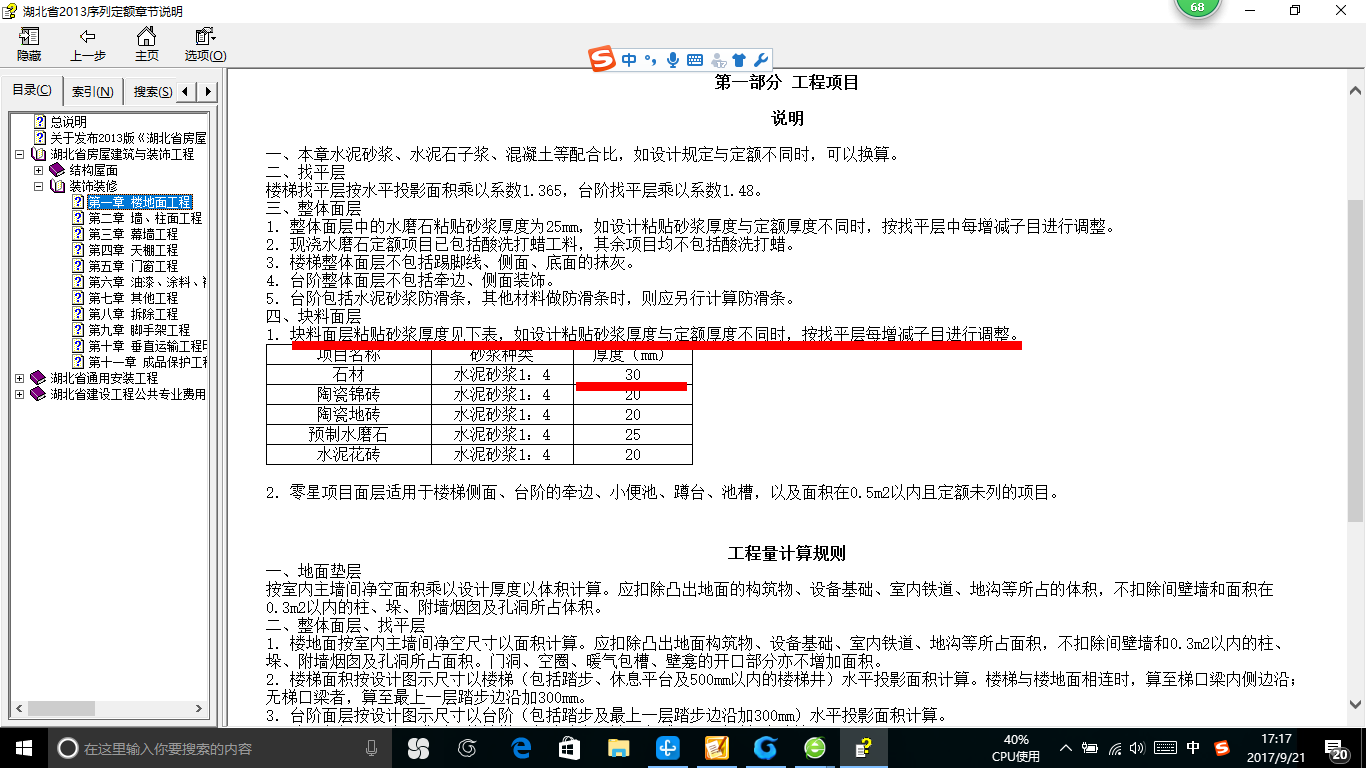This screenshot has height=768, width=1366.
Task: Click the table cell 水泥花砖
Action: point(349,454)
